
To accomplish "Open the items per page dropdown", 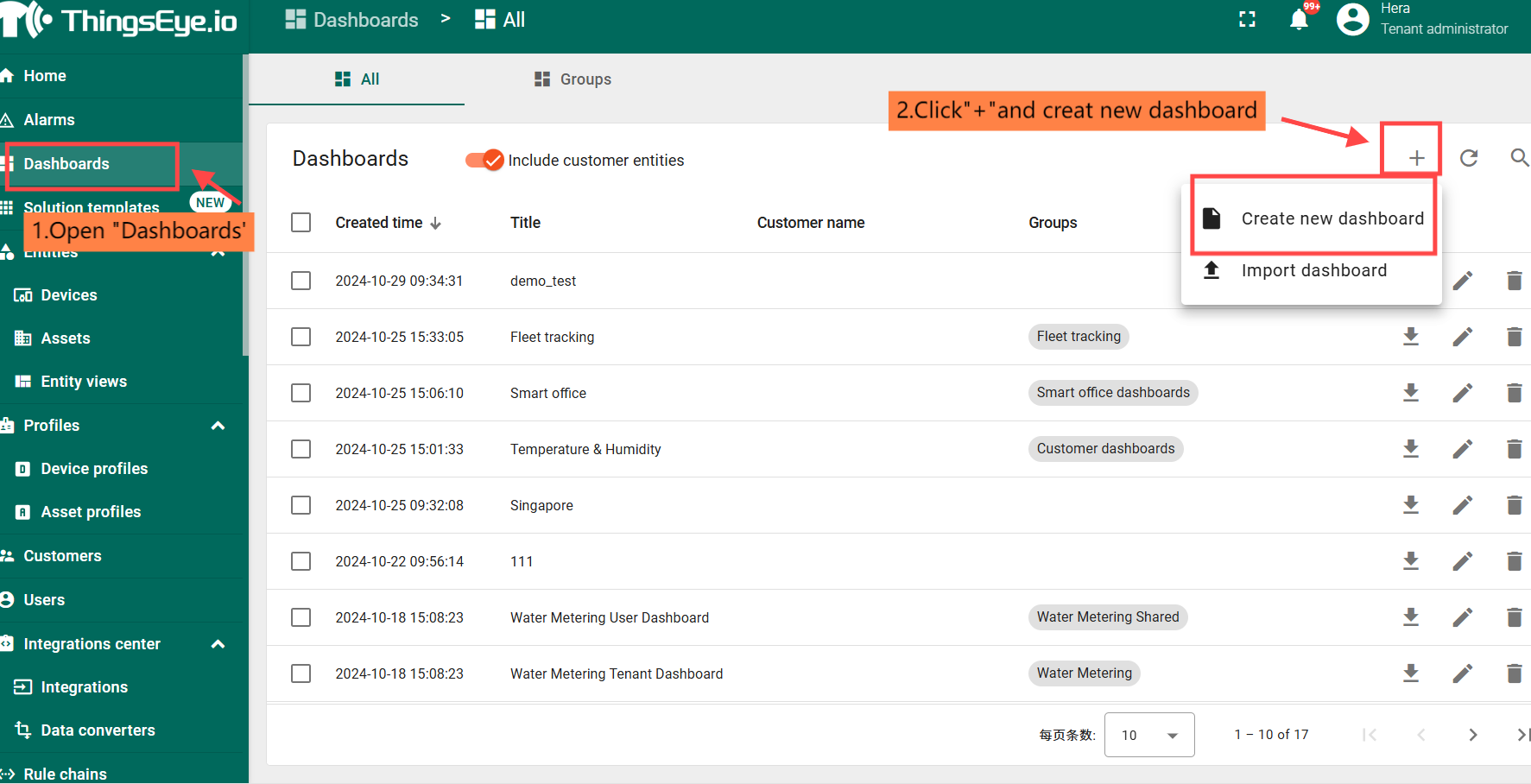I will coord(1148,735).
